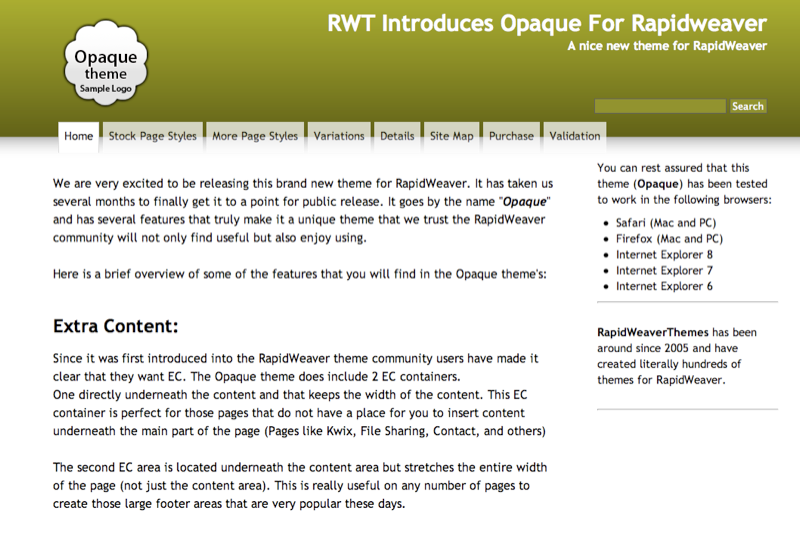Click the Internet Explorer 8 list item
The image size is (800, 533).
coord(664,255)
